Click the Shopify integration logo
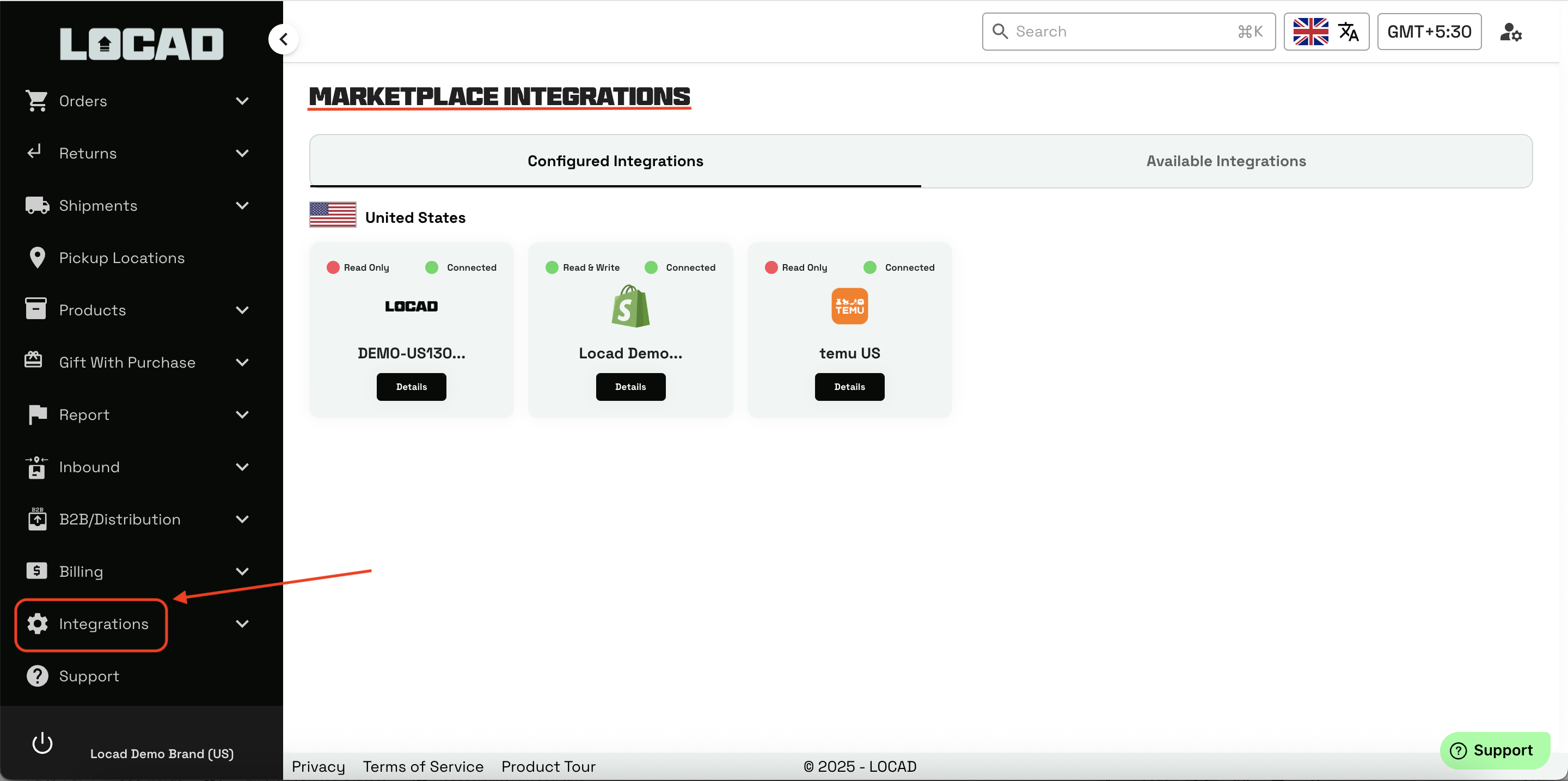This screenshot has height=781, width=1568. tap(630, 306)
